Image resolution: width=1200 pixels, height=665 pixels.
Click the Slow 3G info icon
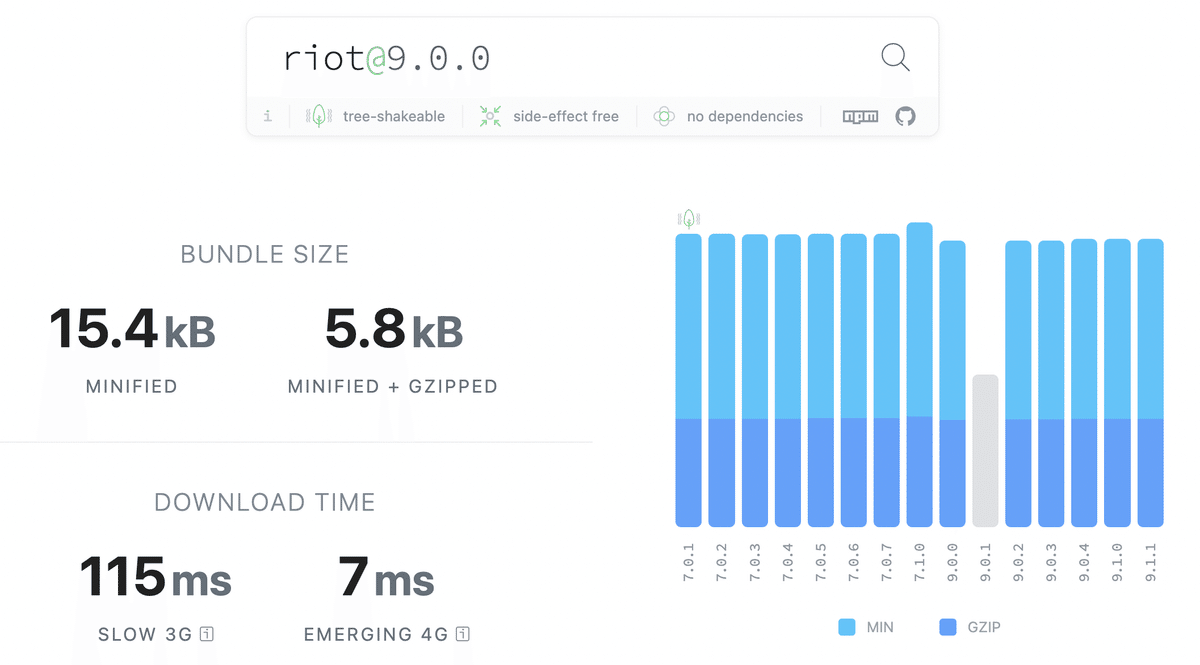point(207,634)
